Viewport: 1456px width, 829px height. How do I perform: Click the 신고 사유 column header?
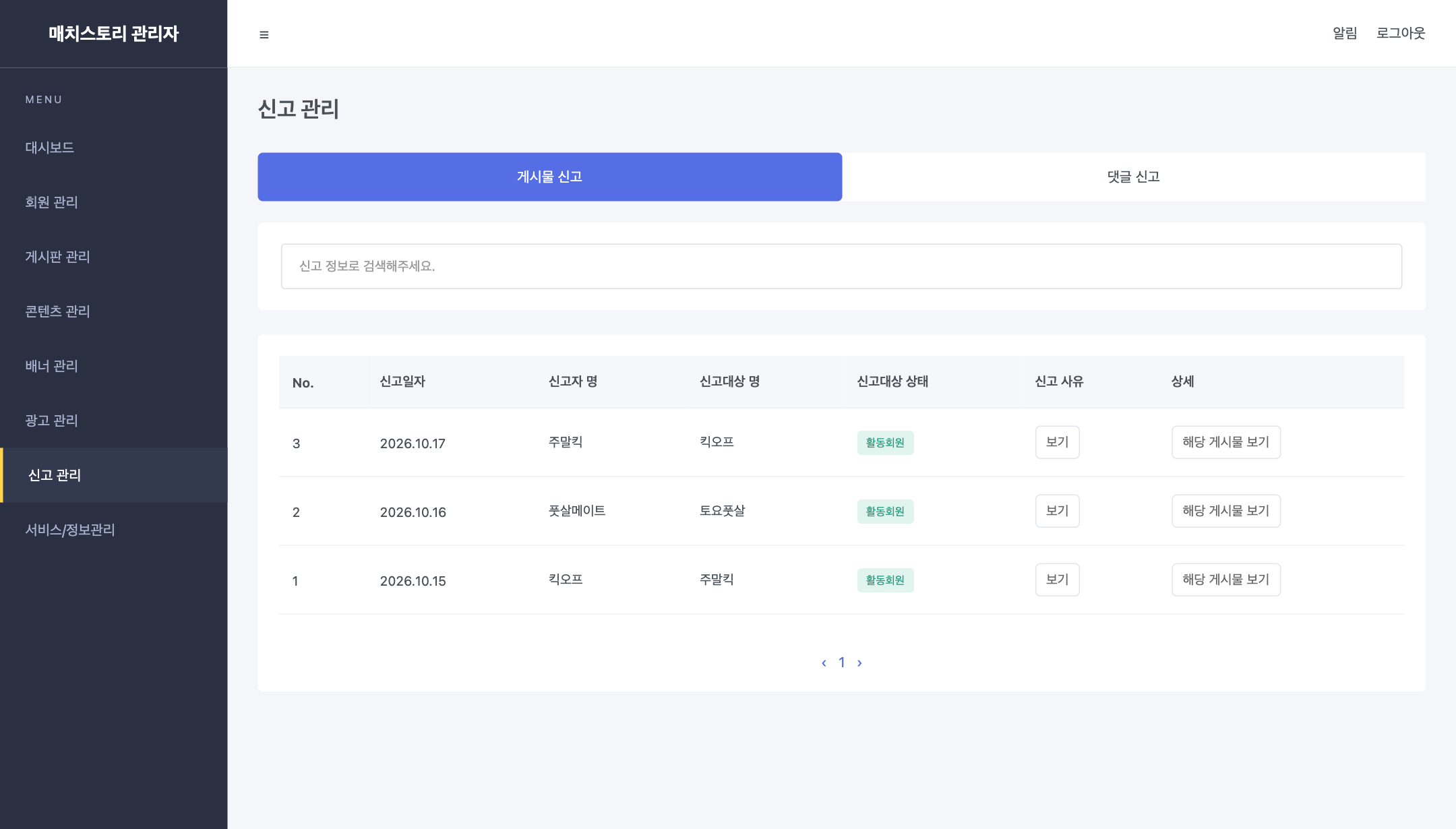point(1059,381)
